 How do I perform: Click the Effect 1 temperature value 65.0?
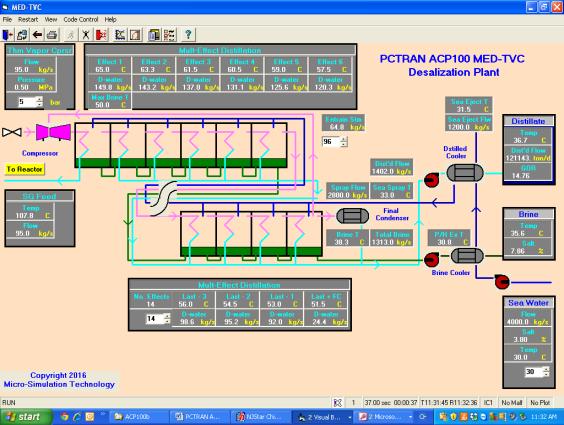pyautogui.click(x=103, y=69)
